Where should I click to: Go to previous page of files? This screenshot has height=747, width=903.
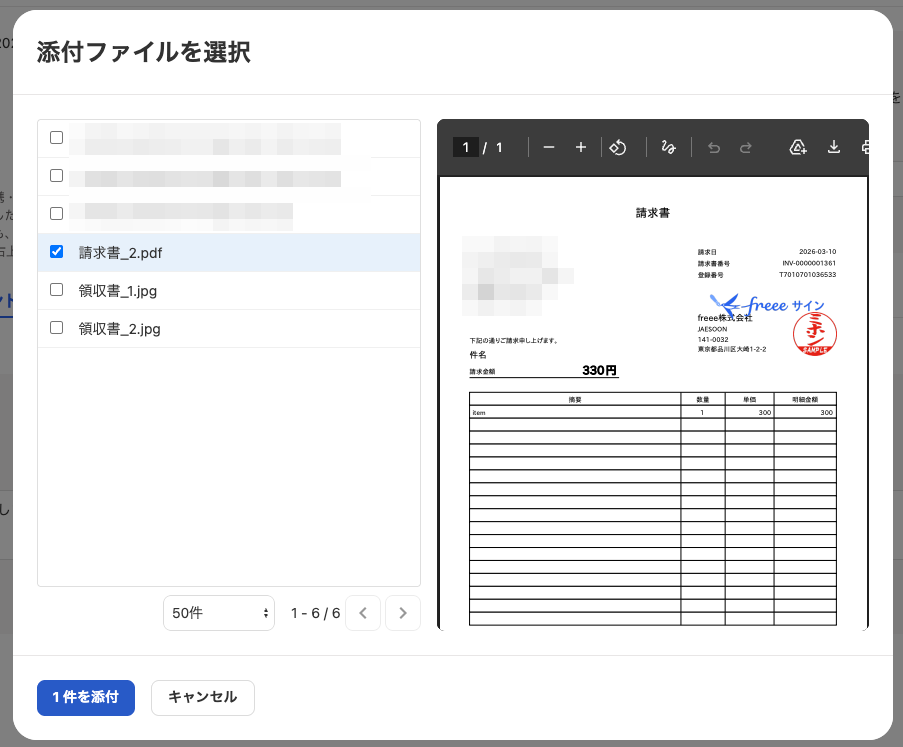coord(363,613)
